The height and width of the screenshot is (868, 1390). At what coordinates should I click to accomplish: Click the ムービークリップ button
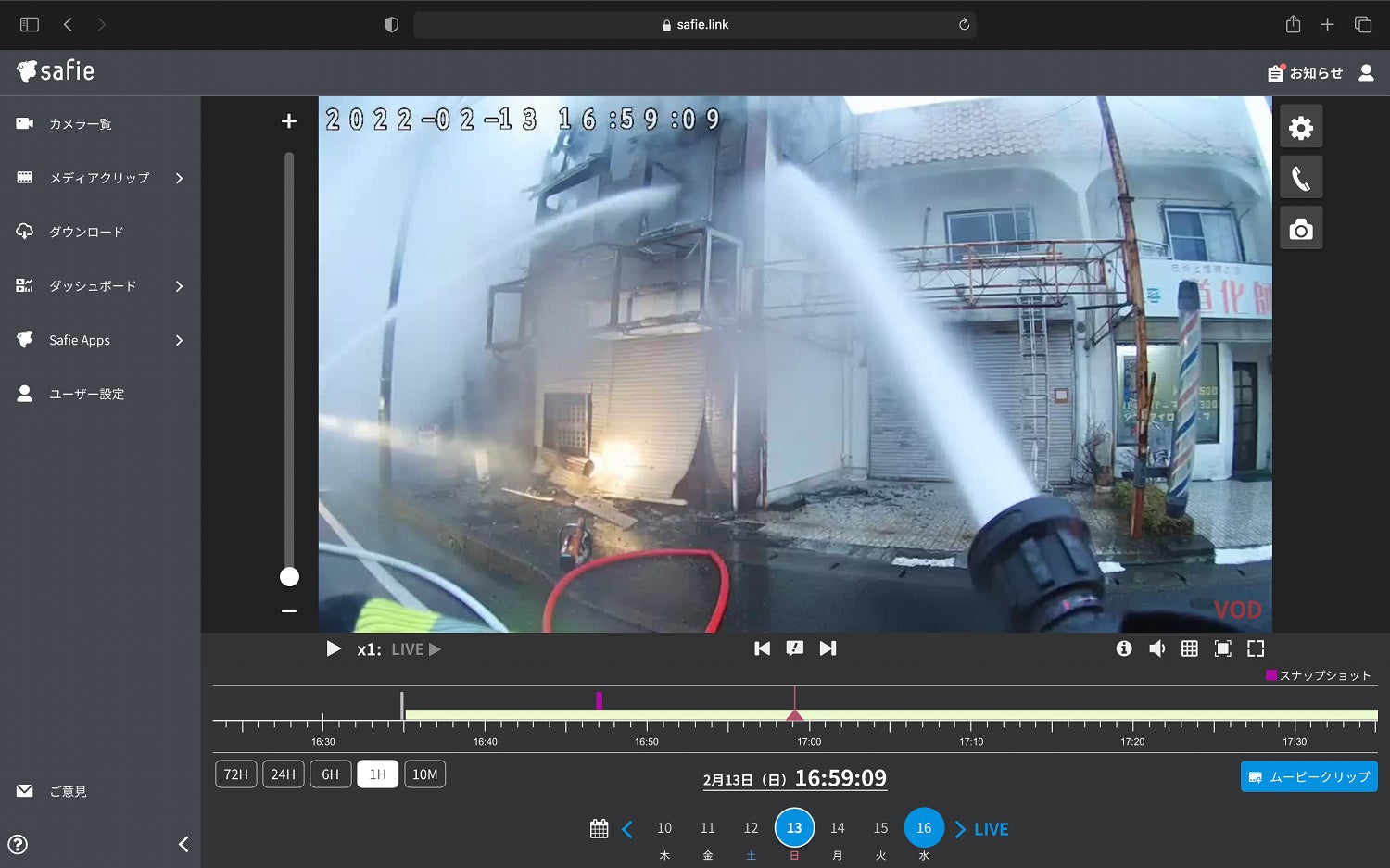(x=1308, y=776)
